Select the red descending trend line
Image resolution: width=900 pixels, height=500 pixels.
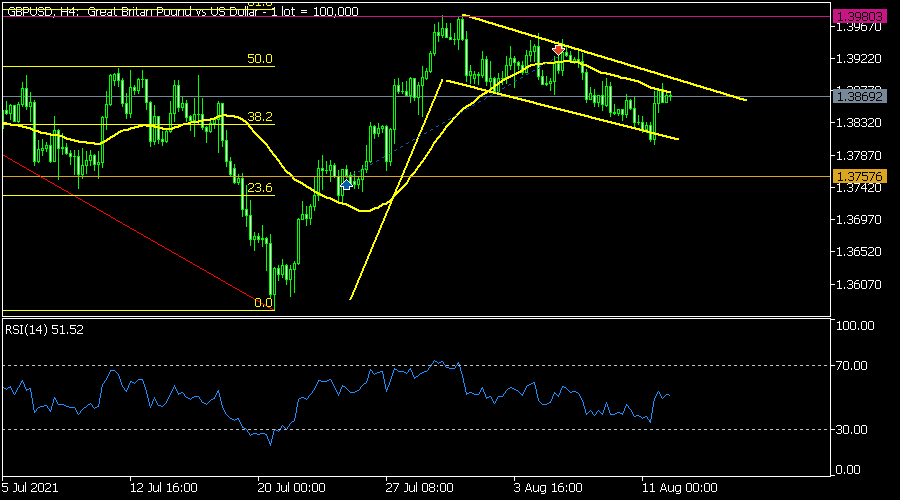click(x=138, y=232)
